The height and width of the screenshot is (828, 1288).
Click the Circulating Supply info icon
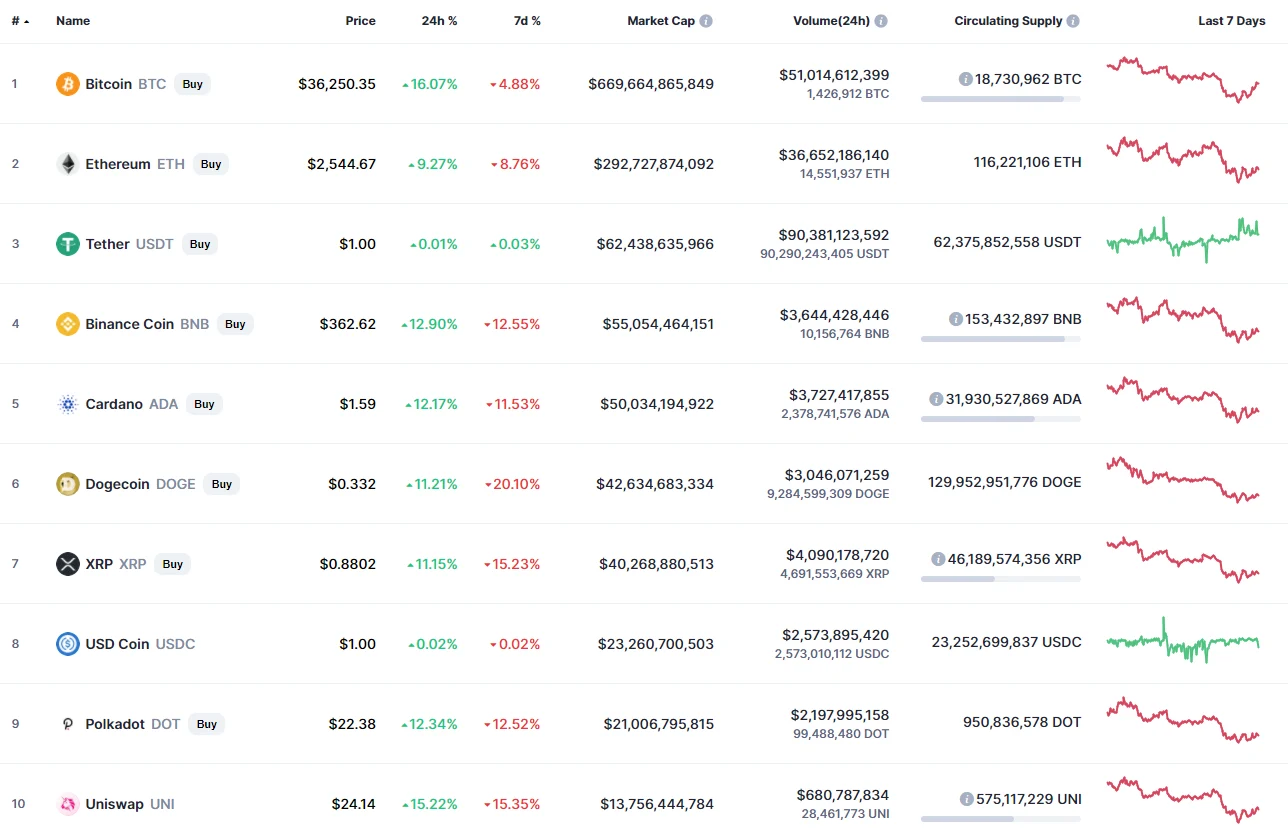click(1073, 21)
